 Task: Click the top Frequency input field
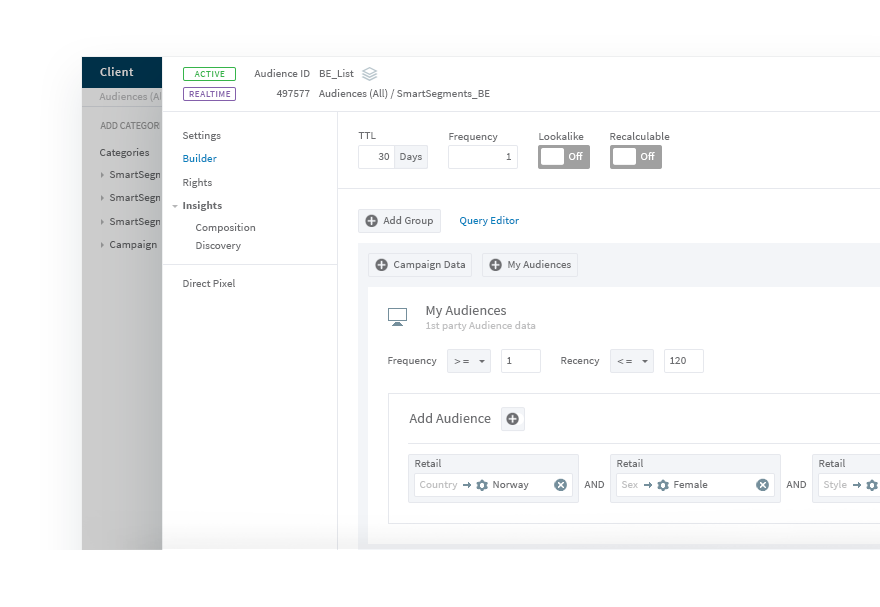point(483,157)
